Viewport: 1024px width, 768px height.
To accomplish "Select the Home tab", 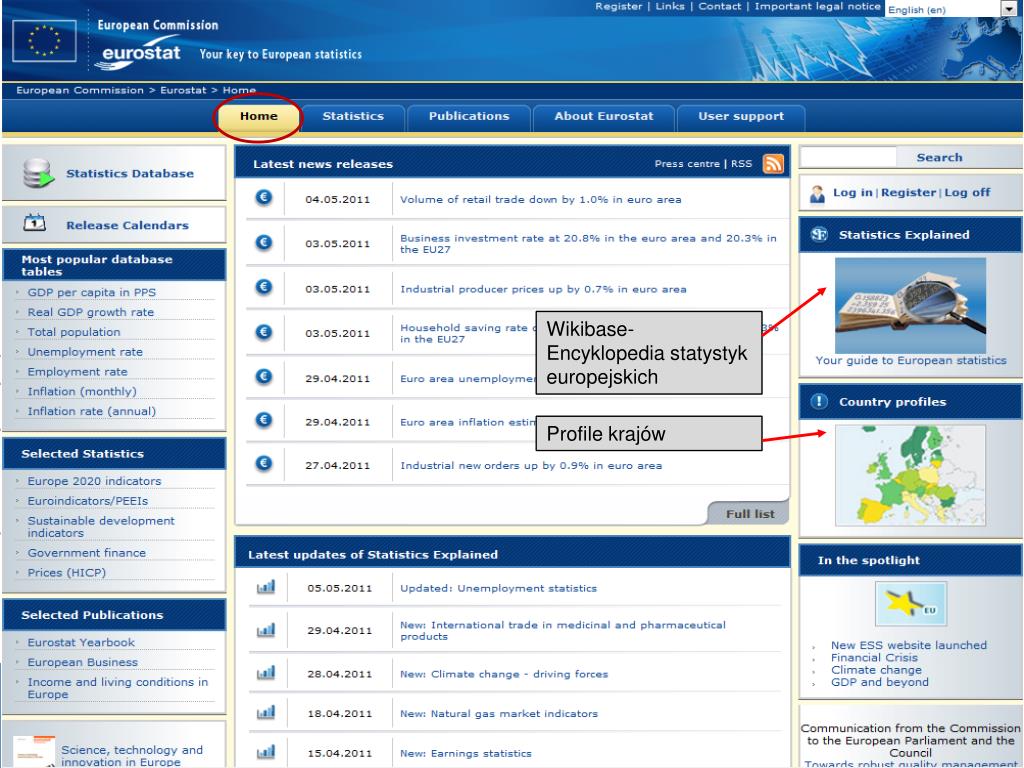I will click(x=259, y=116).
